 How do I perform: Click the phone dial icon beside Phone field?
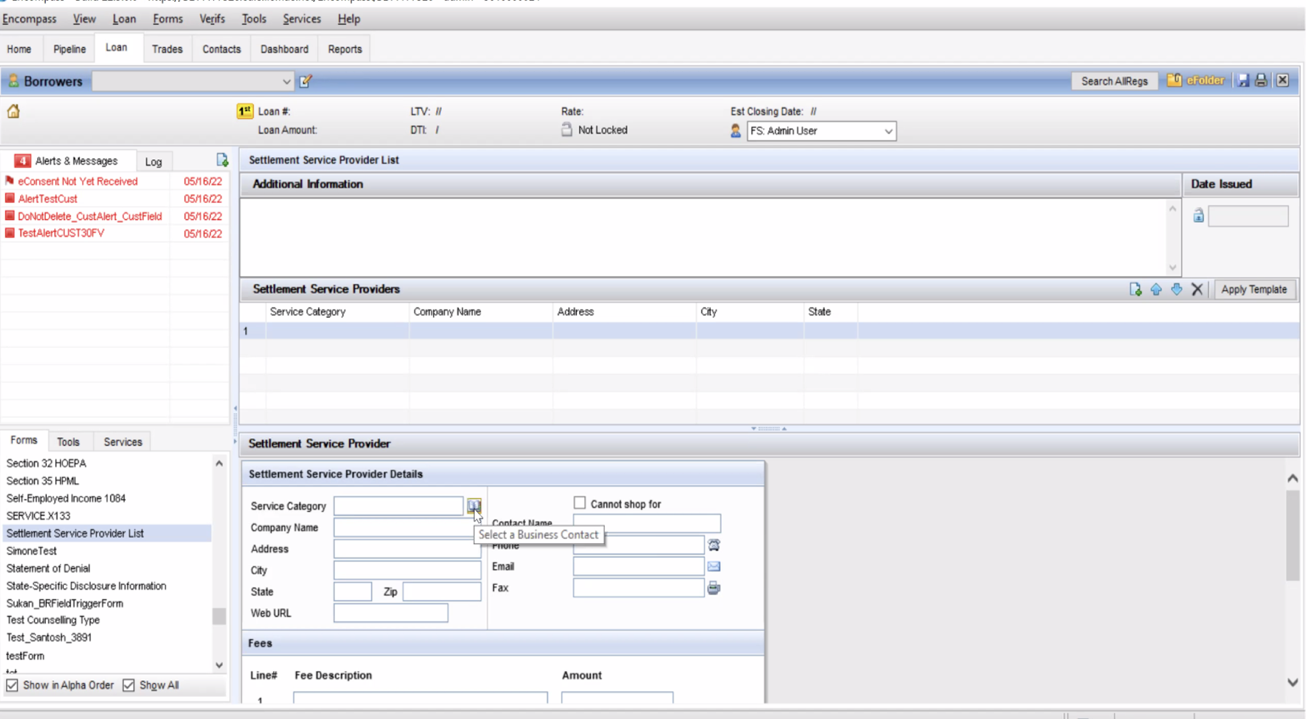click(714, 545)
